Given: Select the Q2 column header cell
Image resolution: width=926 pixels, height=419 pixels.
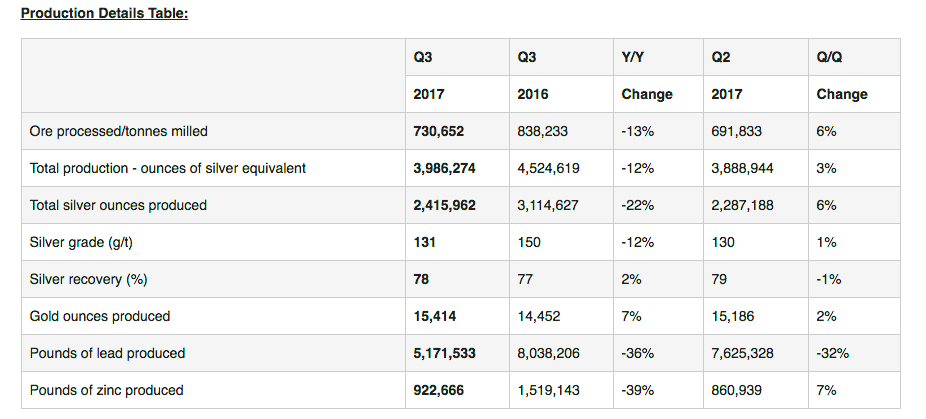Looking at the screenshot, I should (720, 57).
